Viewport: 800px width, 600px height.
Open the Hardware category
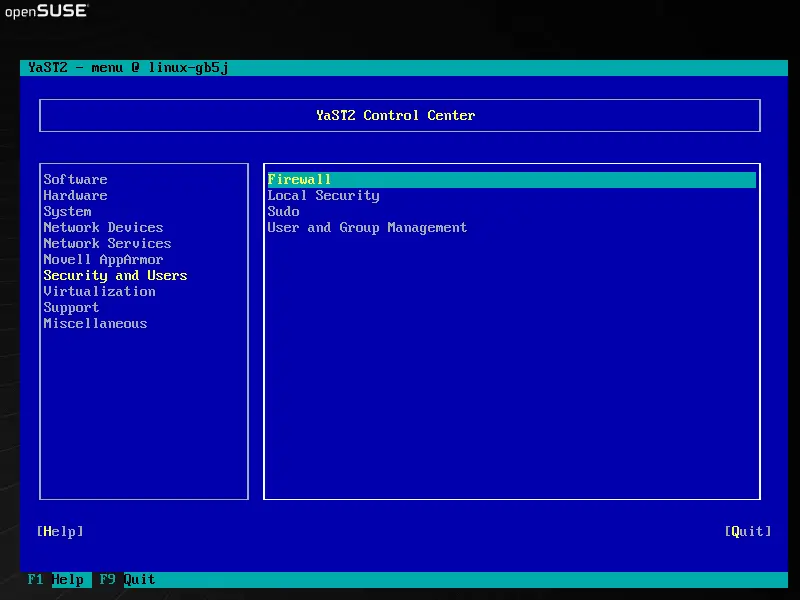click(76, 195)
